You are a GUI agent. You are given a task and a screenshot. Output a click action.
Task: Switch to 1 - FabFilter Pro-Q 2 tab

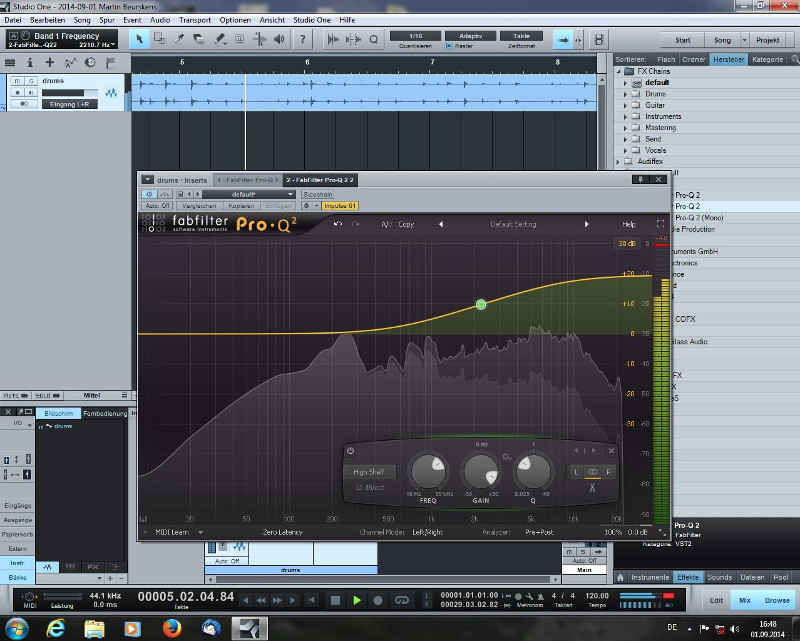[247, 180]
